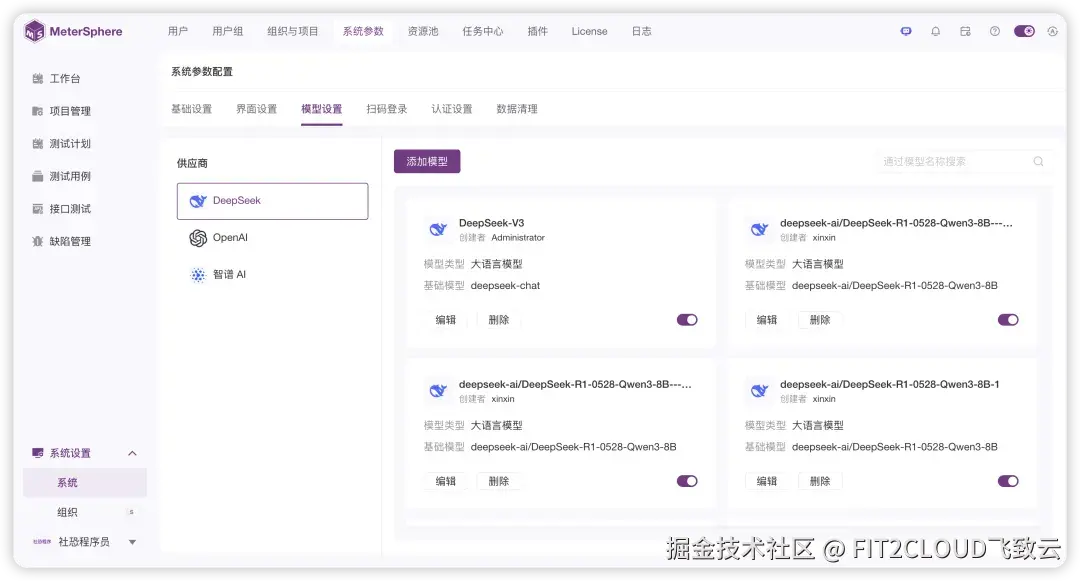Toggle the theme switch in top header
Screen dimensions: 1080x581
(x=1024, y=31)
